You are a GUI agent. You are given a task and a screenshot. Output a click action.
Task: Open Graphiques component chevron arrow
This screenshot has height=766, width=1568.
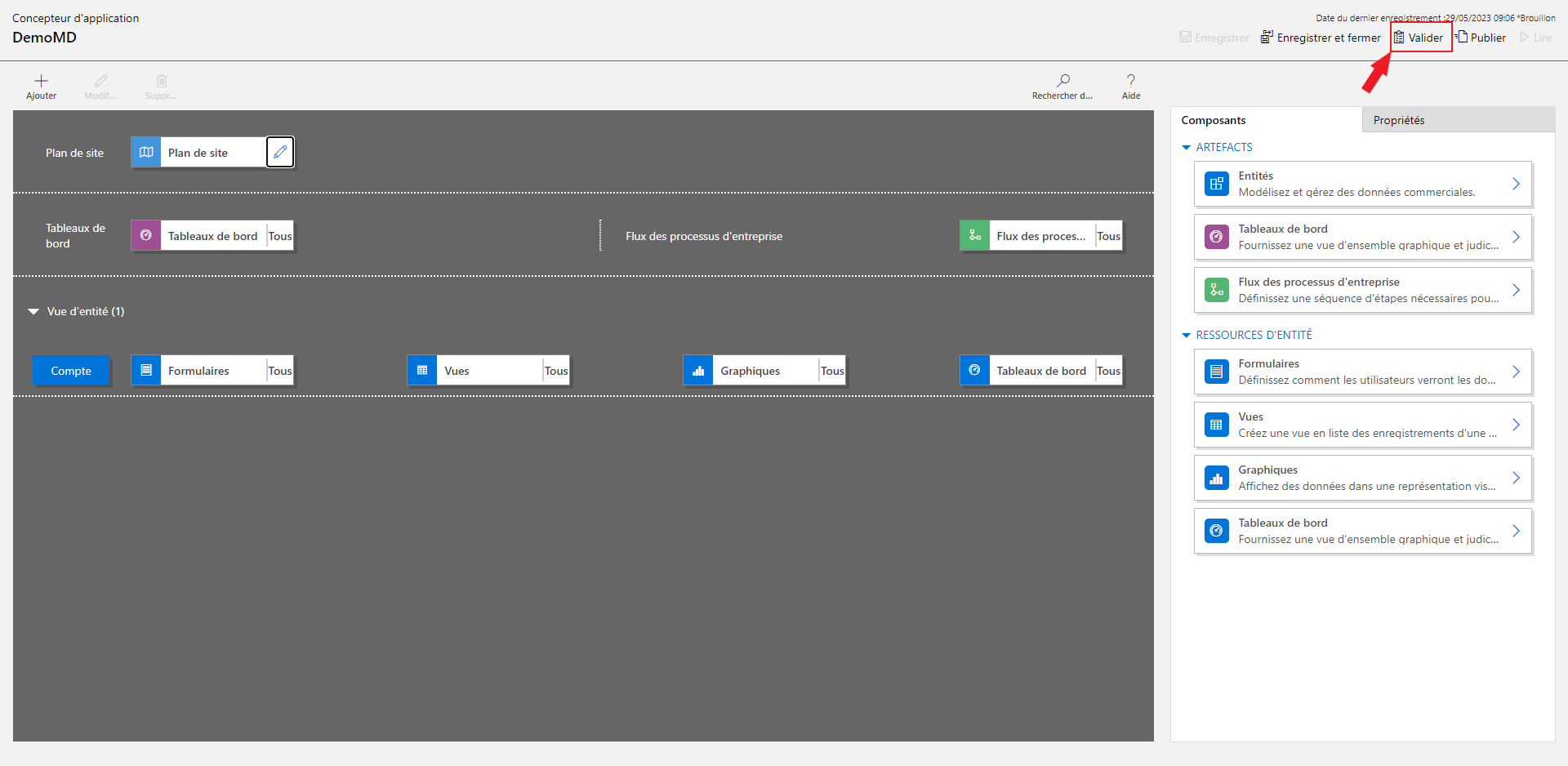1516,478
